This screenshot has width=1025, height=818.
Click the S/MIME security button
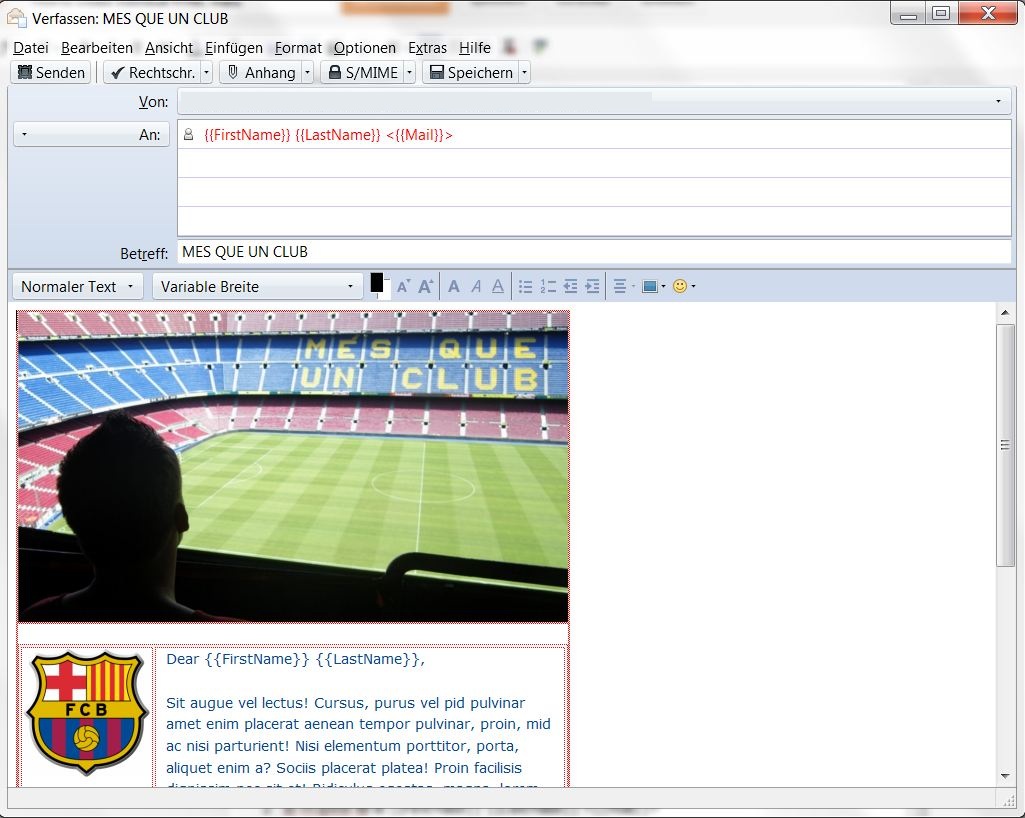(363, 73)
